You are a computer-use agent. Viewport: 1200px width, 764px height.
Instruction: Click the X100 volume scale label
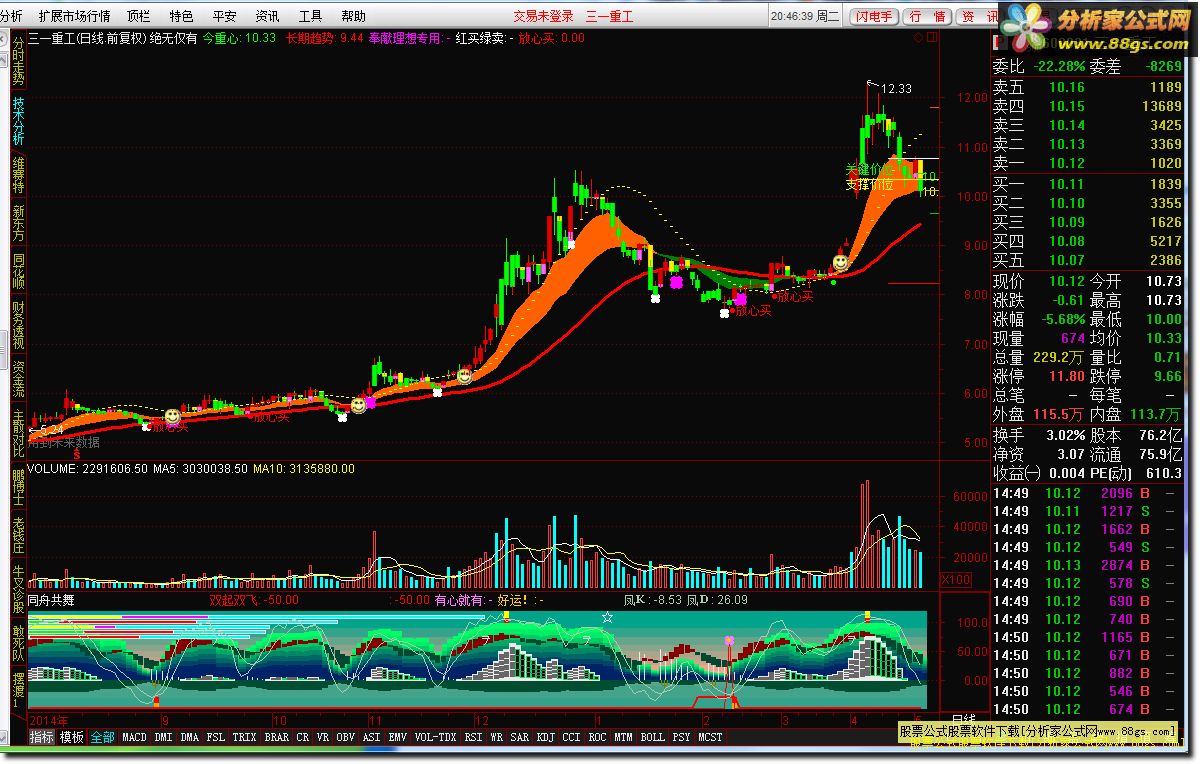[955, 579]
